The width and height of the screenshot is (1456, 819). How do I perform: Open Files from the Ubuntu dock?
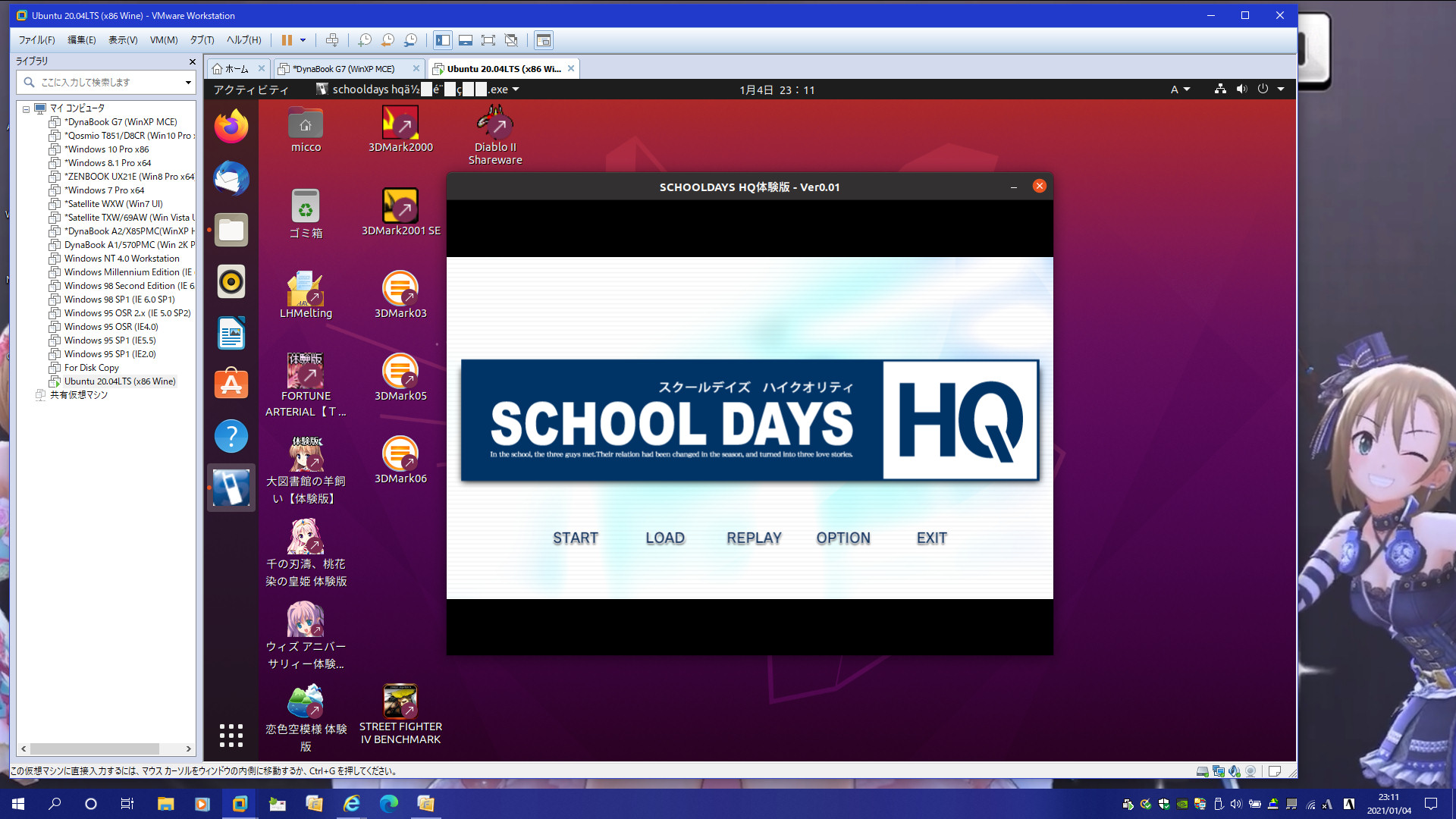click(x=231, y=230)
